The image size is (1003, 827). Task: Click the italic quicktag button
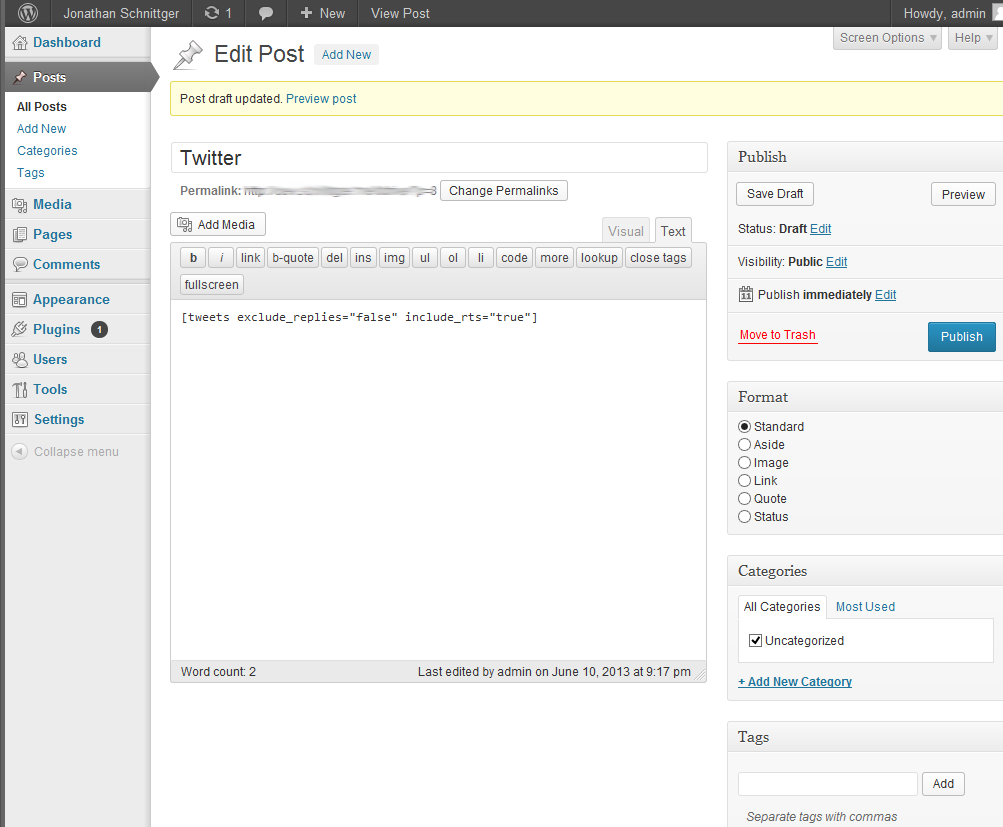(221, 257)
